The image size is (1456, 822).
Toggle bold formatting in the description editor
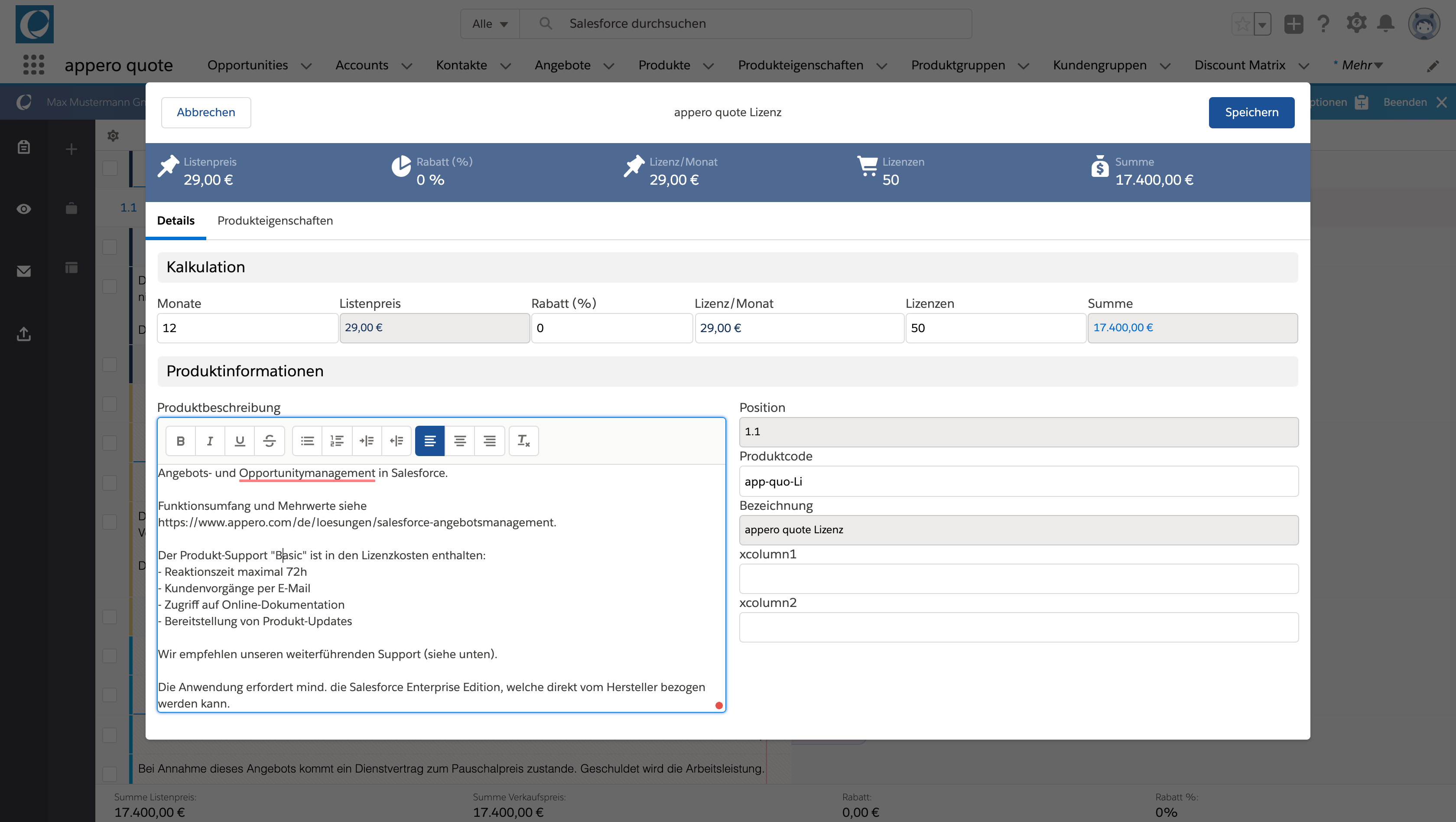pos(180,441)
